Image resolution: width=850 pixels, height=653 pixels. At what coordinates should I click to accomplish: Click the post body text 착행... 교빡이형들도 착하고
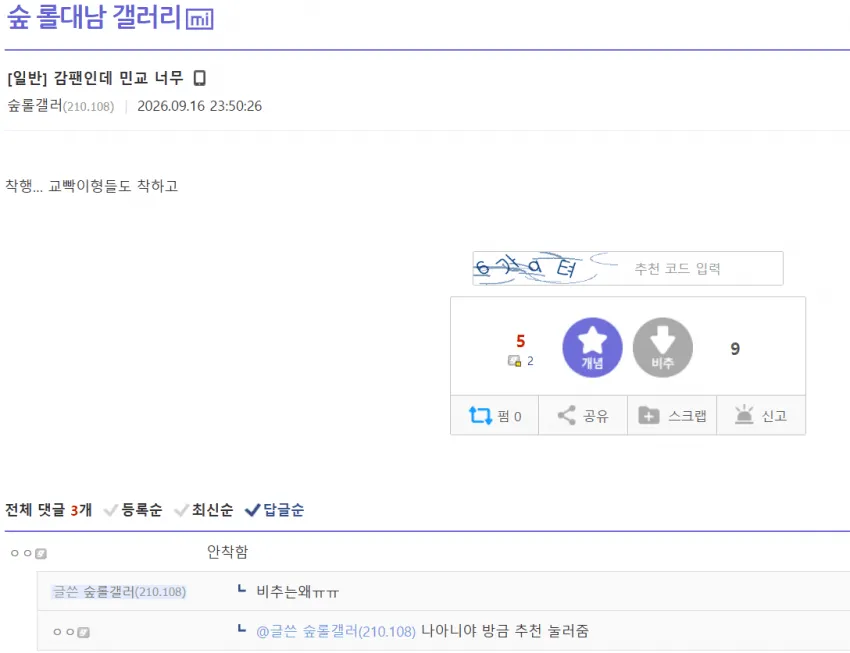[92, 186]
